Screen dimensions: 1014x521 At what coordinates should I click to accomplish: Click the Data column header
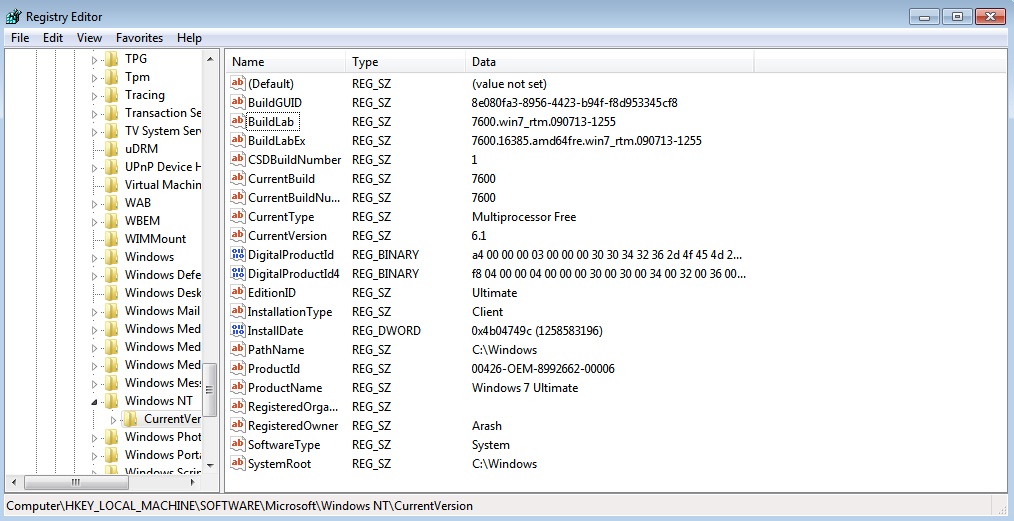(x=609, y=62)
